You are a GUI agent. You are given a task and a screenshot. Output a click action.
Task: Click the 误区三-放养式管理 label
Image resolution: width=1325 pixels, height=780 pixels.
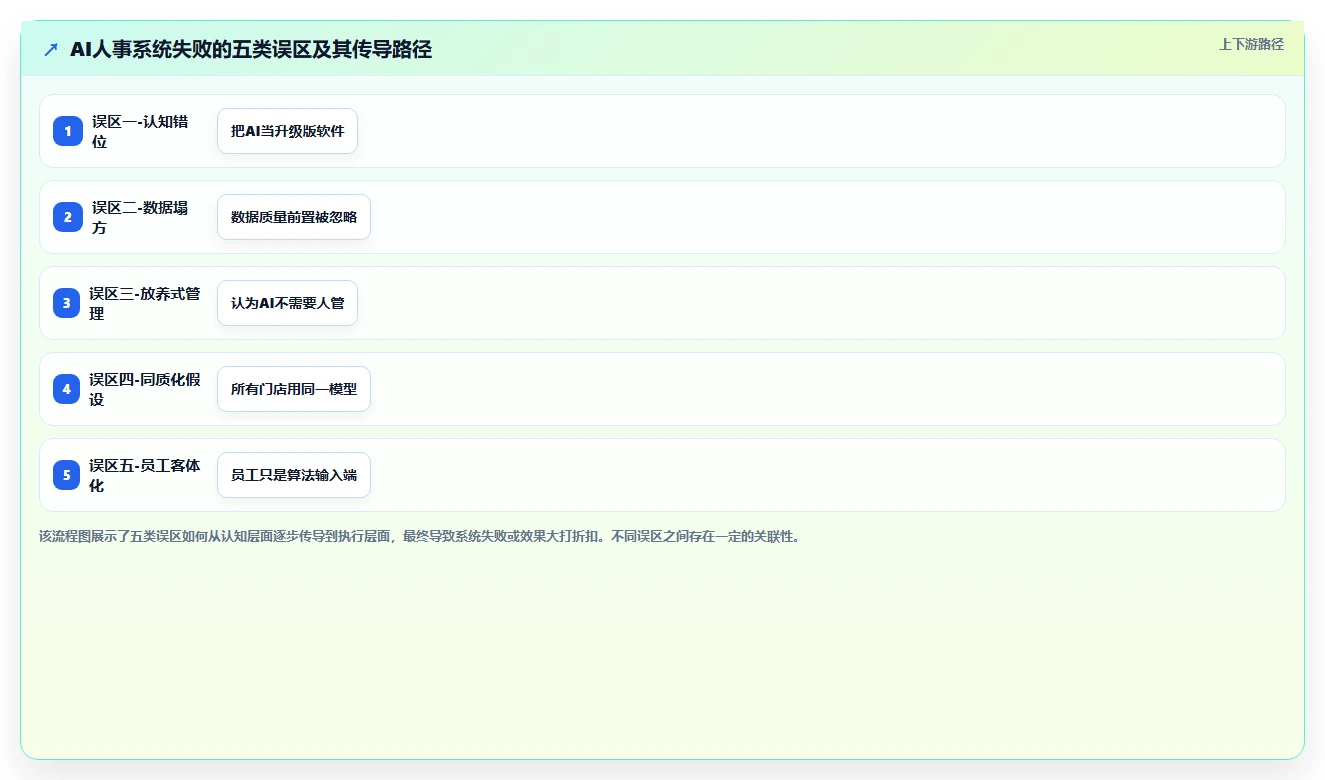(145, 303)
